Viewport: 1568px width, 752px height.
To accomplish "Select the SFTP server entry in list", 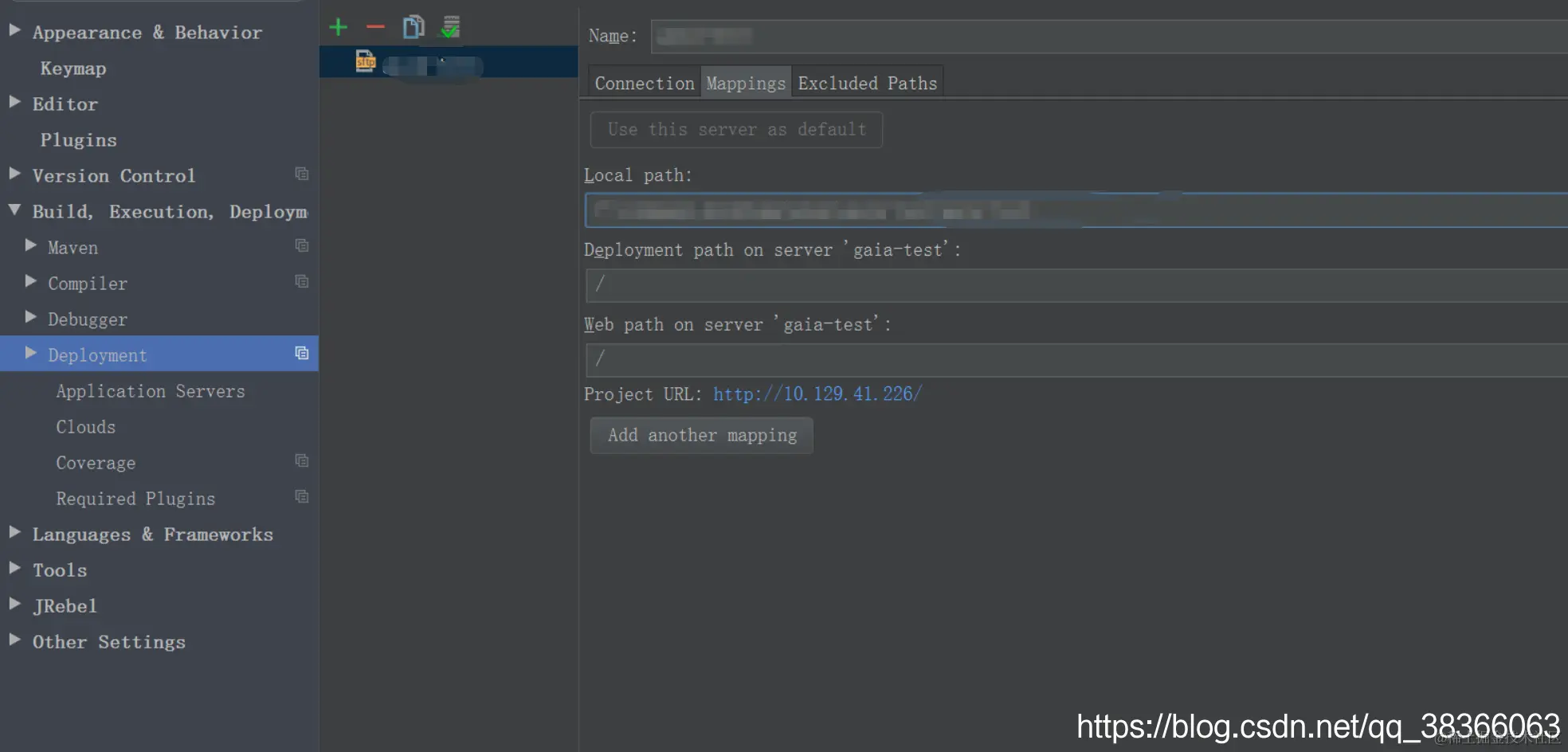I will point(449,62).
